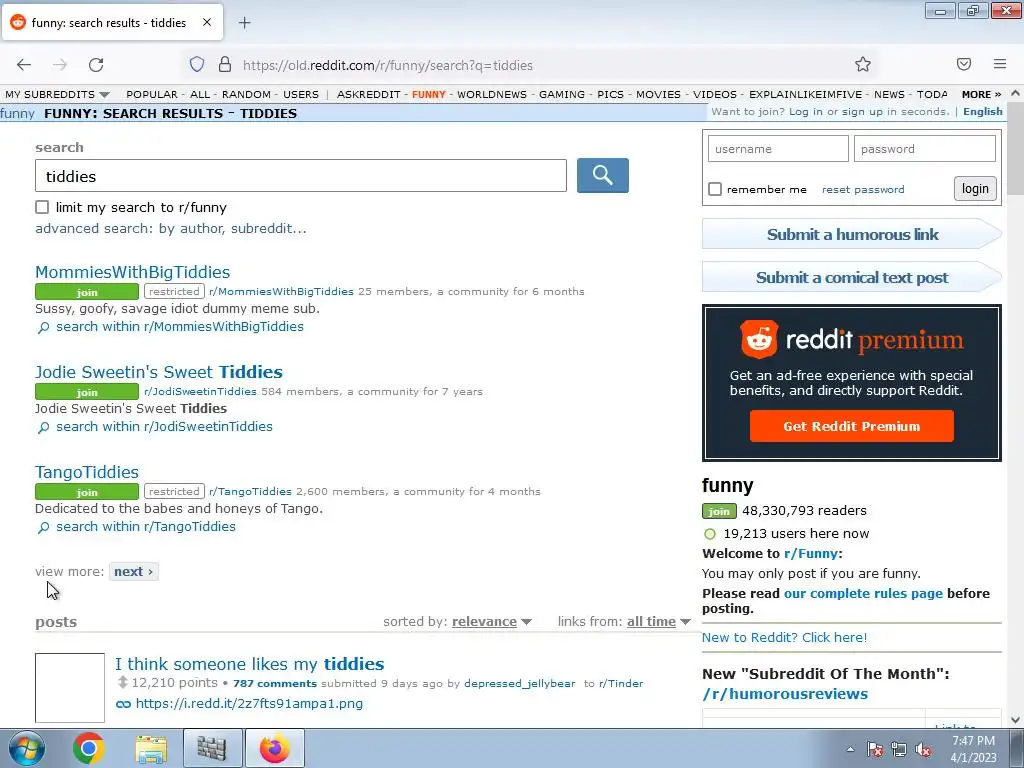Viewport: 1024px width, 768px height.
Task: Open the /r/humorousreviews link
Action: [785, 694]
